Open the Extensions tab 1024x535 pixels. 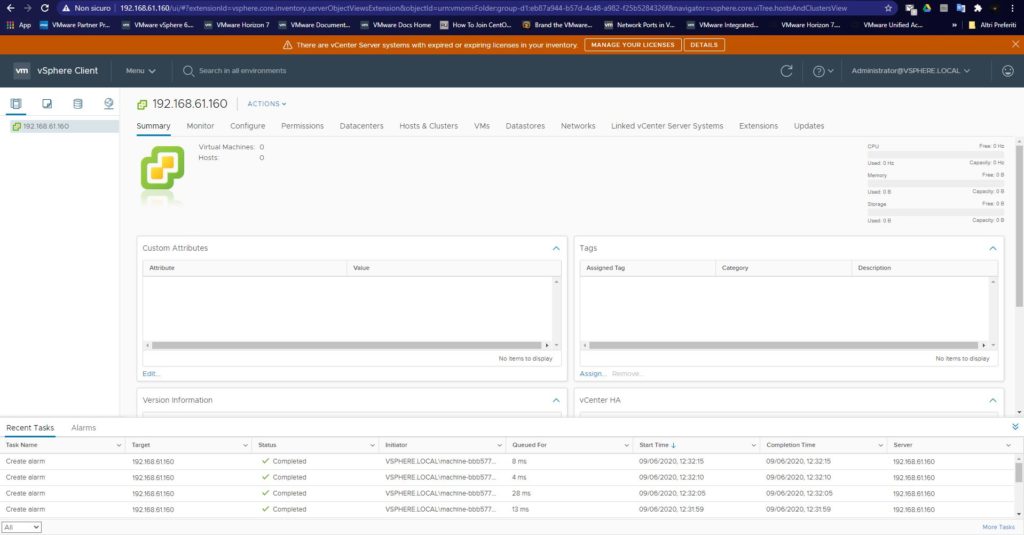(x=758, y=126)
